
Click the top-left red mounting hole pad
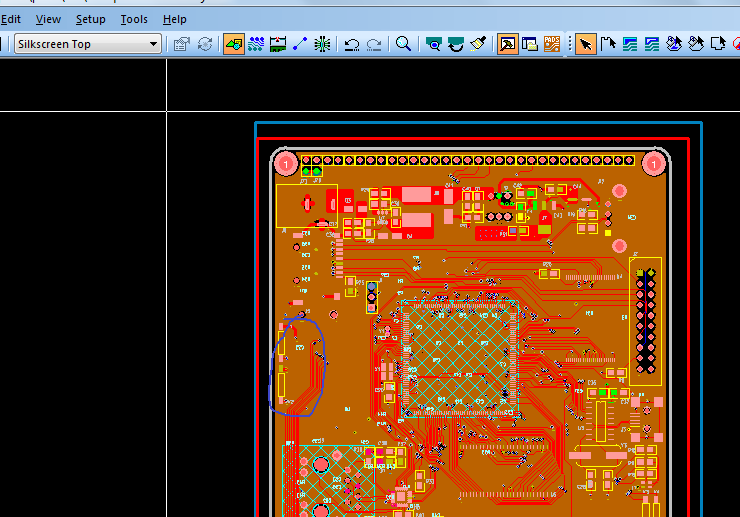pos(286,164)
